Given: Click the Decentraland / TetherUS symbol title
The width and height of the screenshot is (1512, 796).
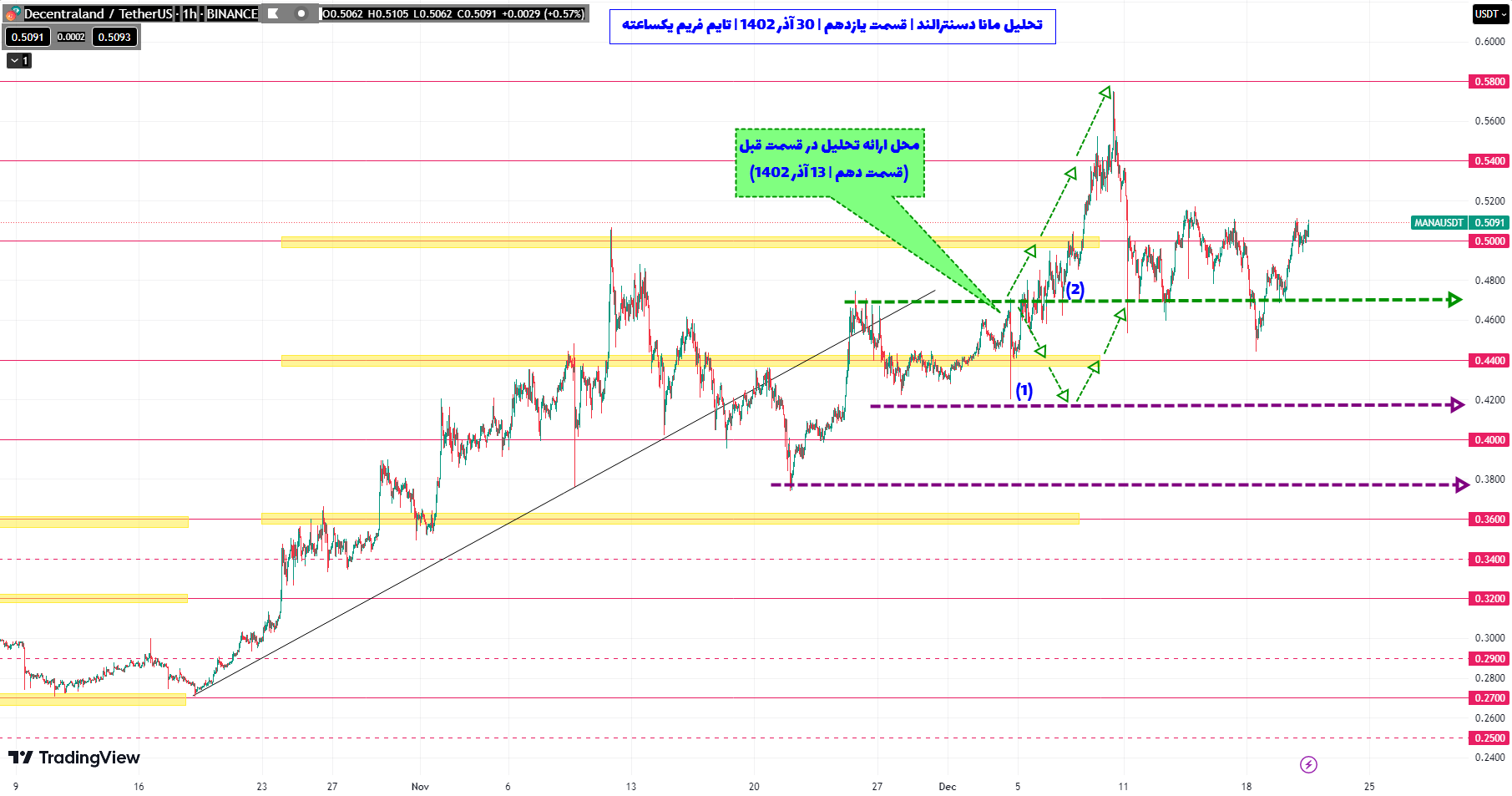Looking at the screenshot, I should click(x=98, y=14).
